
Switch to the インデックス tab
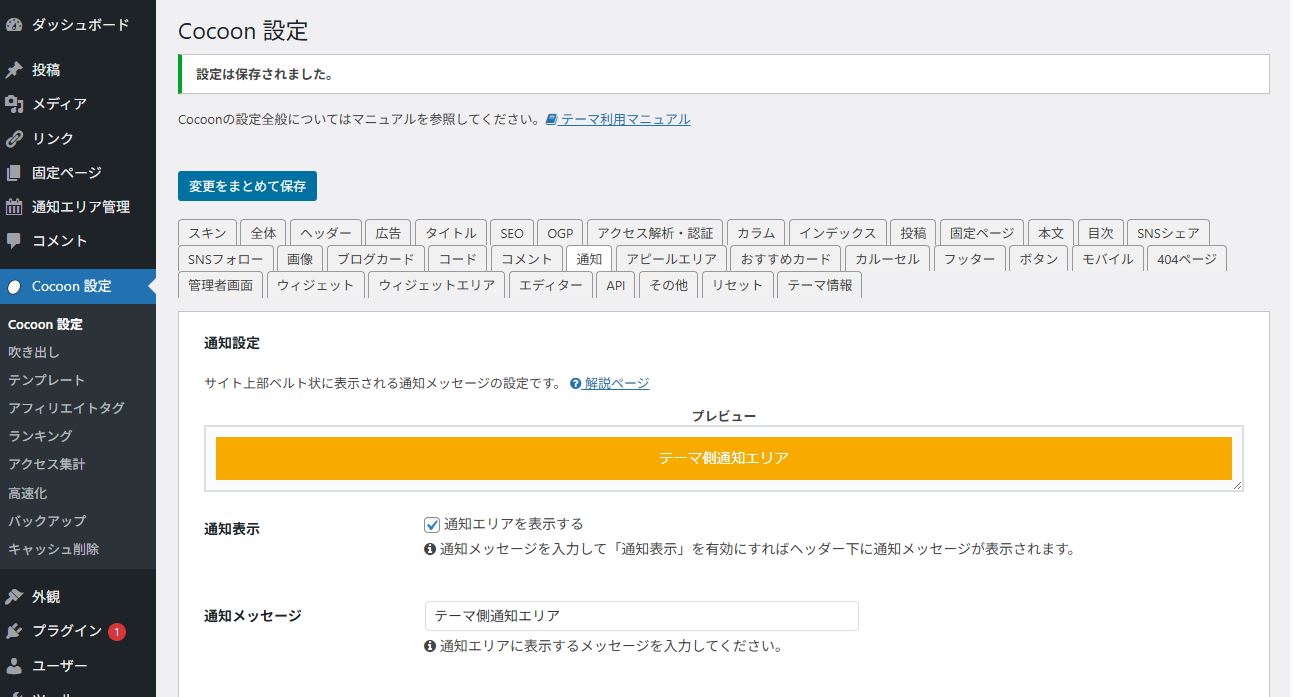click(x=837, y=233)
